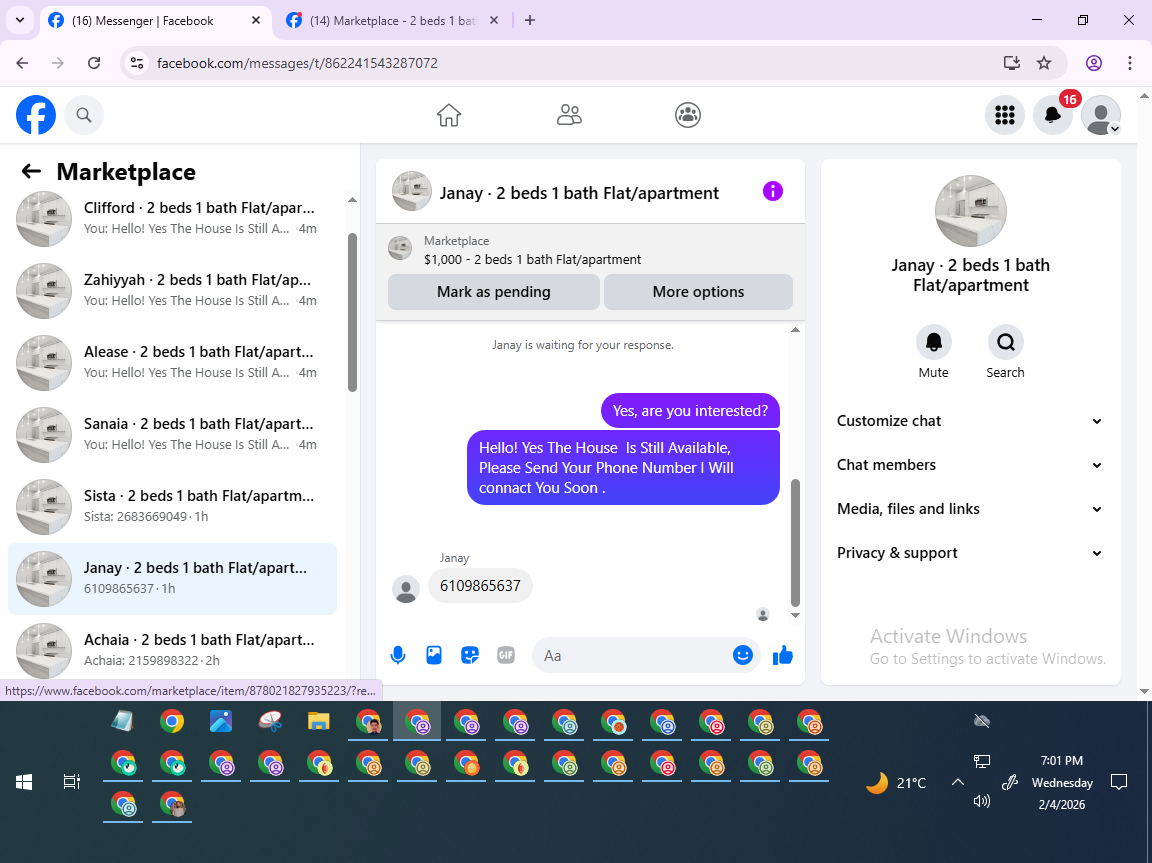The height and width of the screenshot is (863, 1152).
Task: Open File Explorer from the taskbar
Action: [x=318, y=721]
